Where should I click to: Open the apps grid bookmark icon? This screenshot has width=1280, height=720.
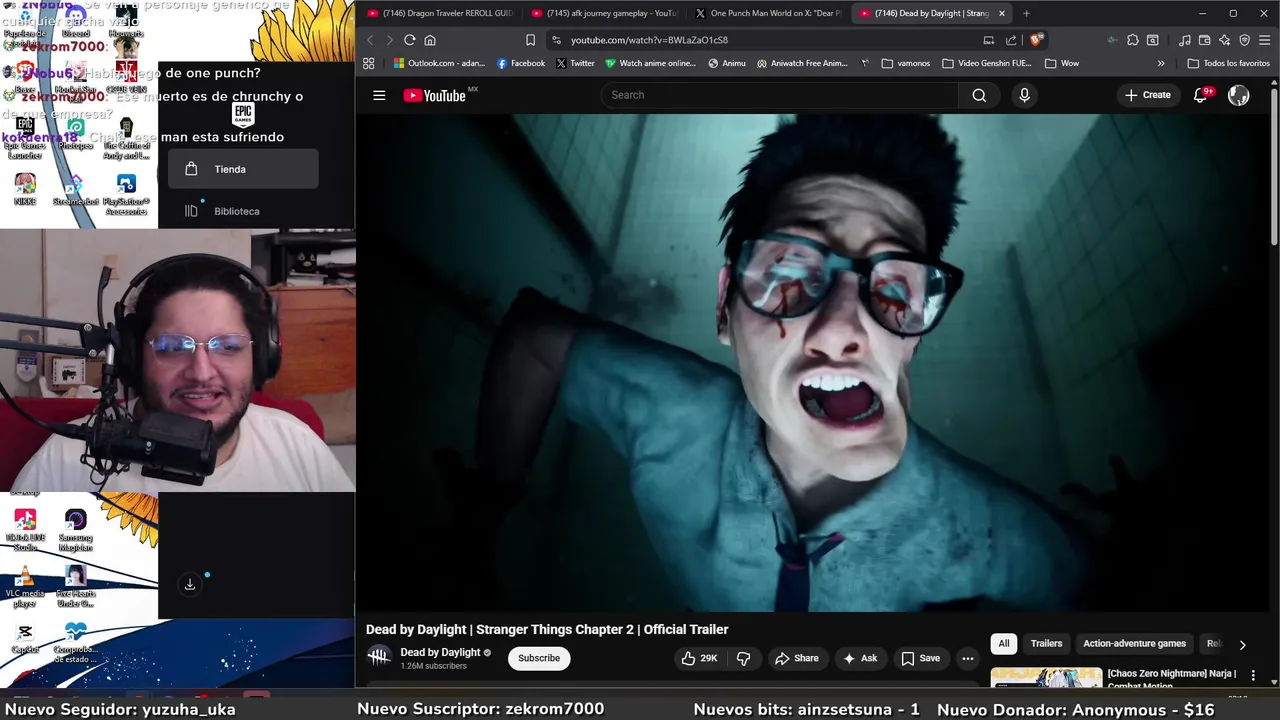[369, 63]
